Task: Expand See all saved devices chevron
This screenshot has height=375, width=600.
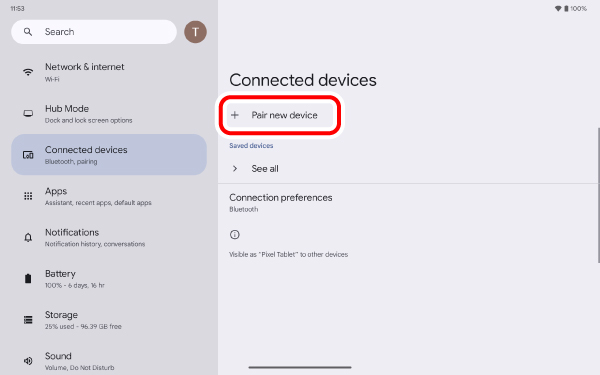Action: click(x=235, y=168)
